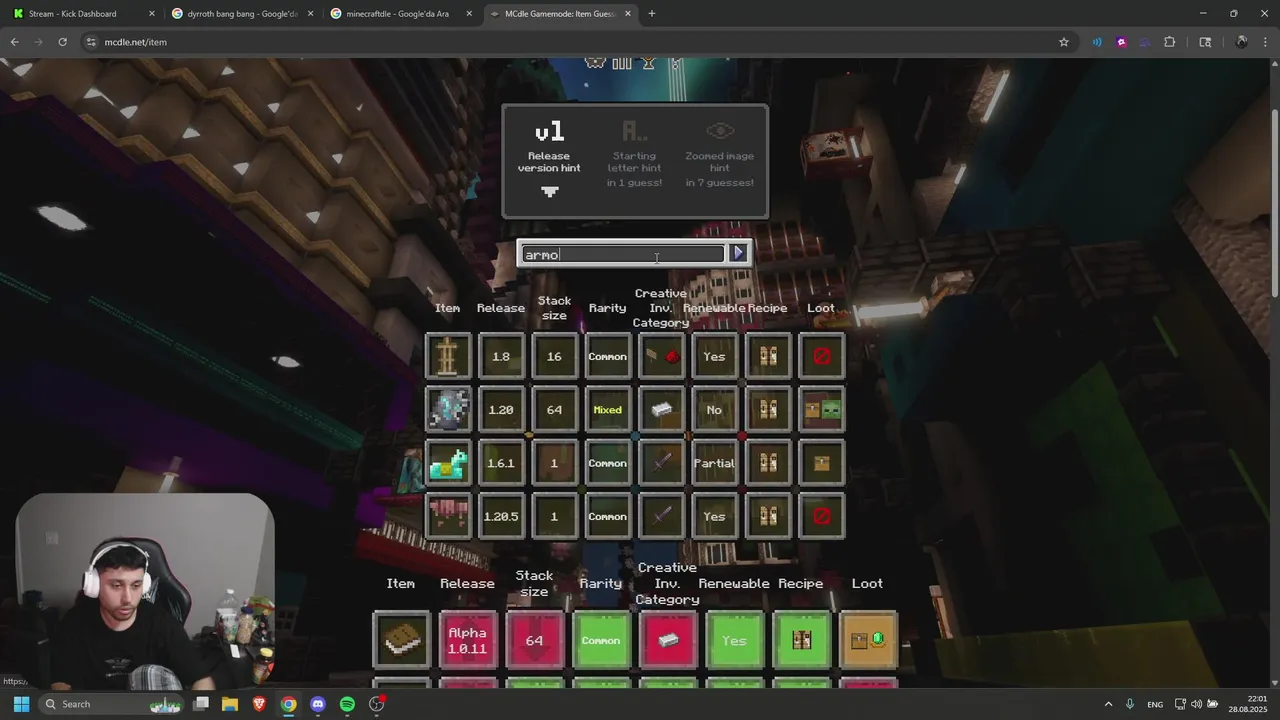Click the No renewable cell

[714, 410]
